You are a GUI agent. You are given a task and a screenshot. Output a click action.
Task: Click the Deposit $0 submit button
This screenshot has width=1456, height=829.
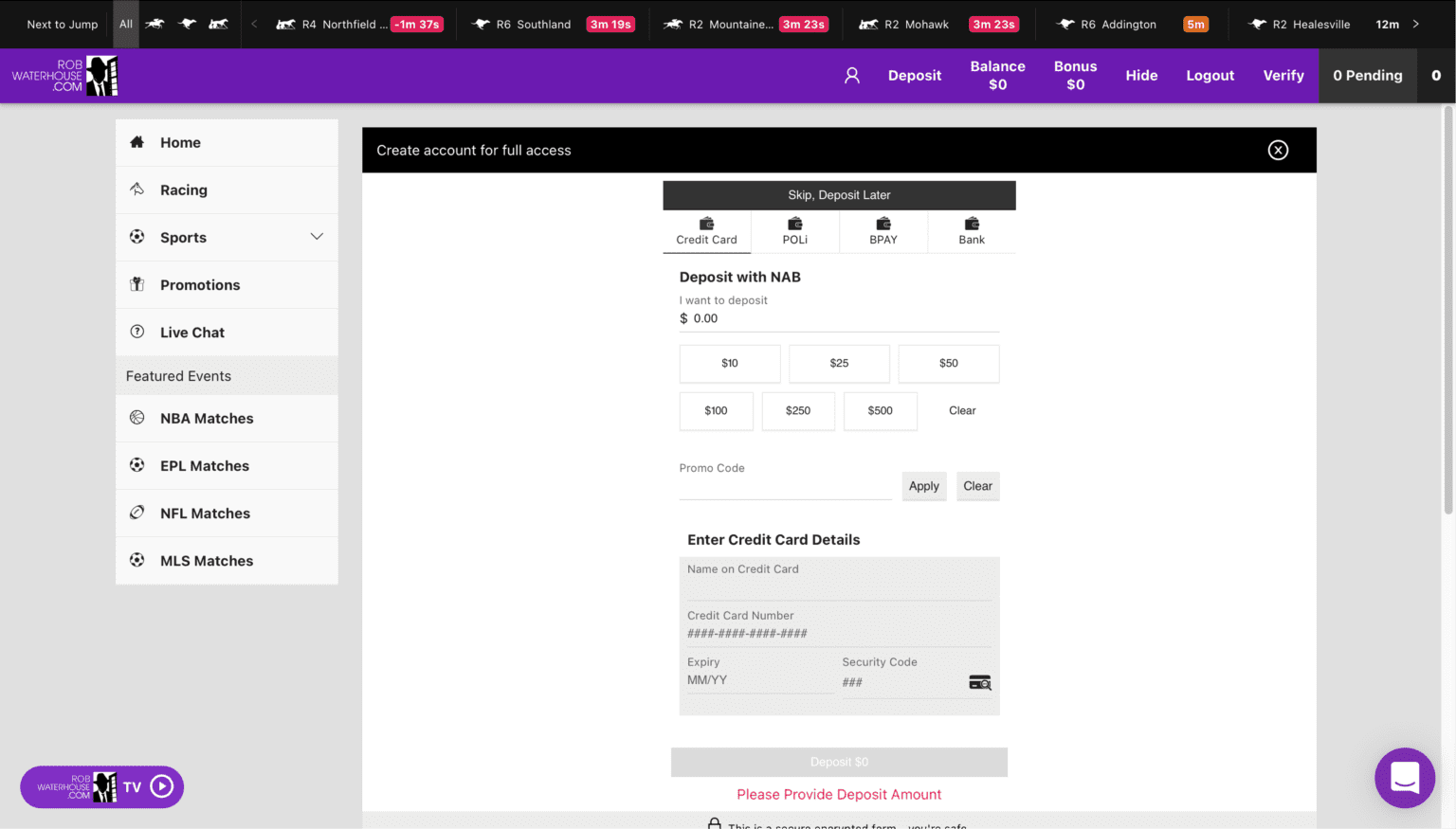point(839,763)
